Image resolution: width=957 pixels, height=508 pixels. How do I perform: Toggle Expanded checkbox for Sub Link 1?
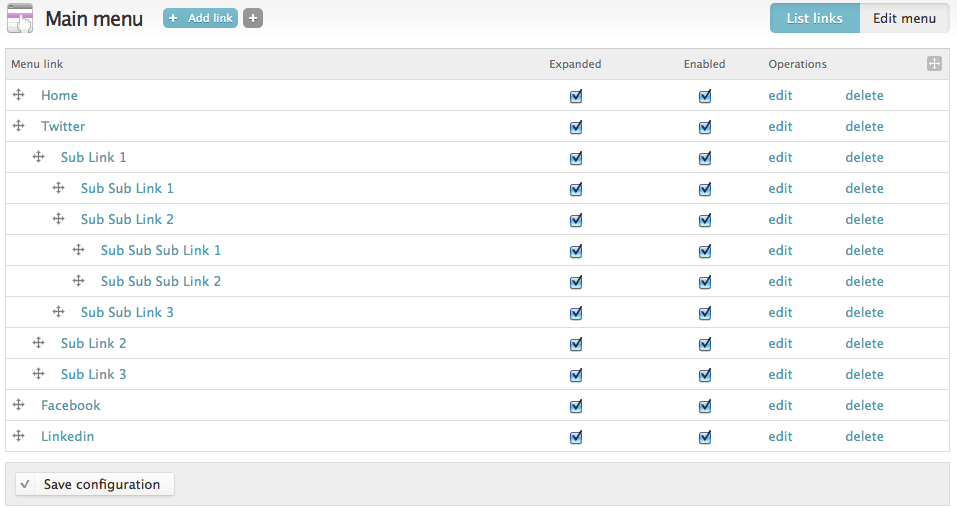coord(576,158)
